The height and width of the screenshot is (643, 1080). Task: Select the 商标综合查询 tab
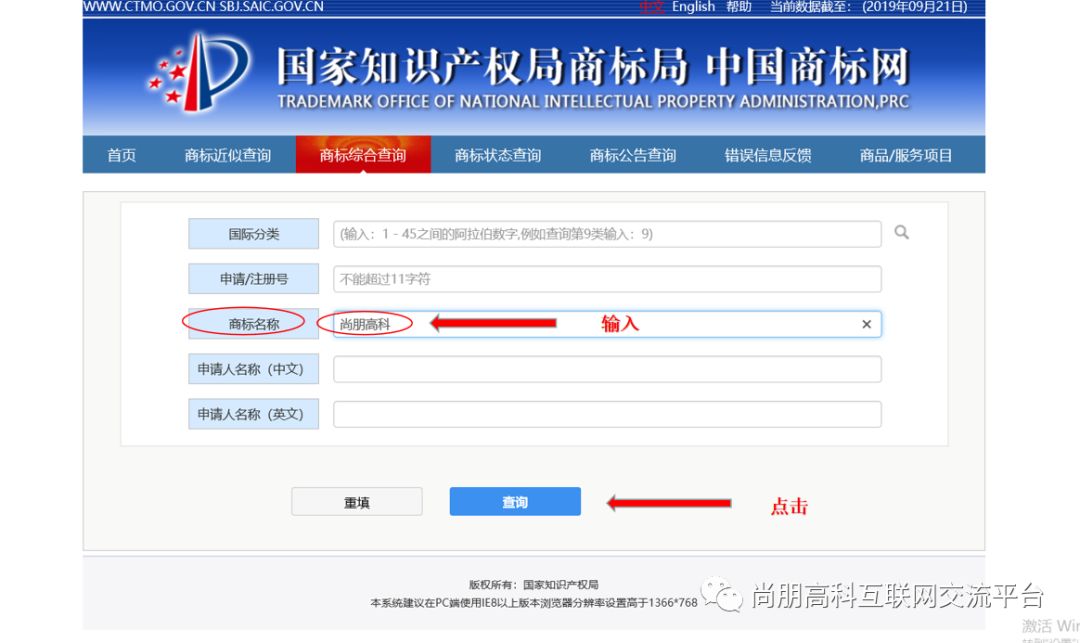[363, 155]
